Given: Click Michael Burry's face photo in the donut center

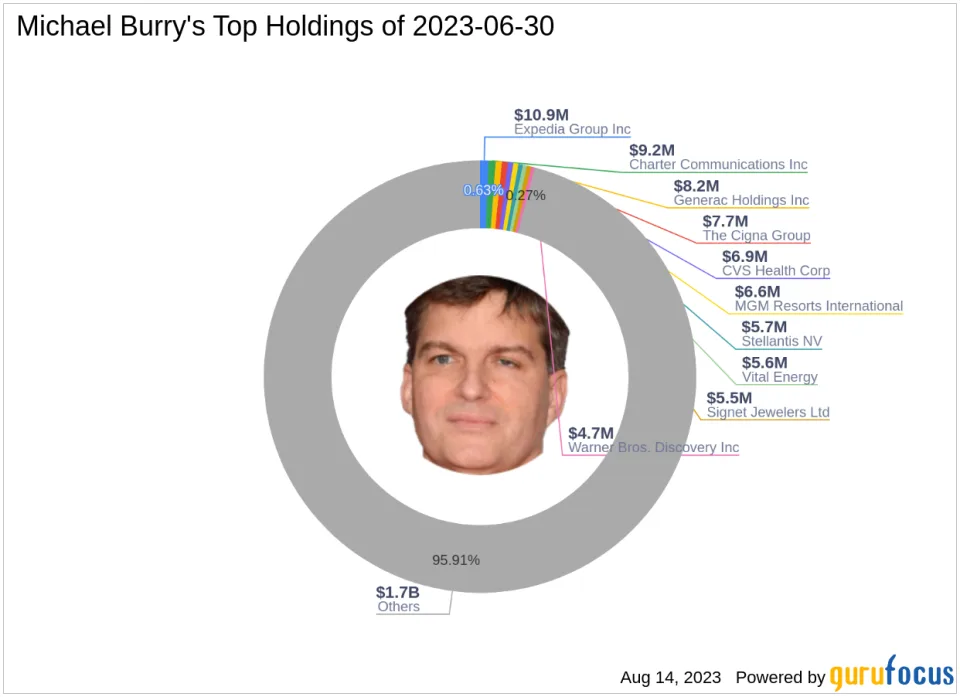Looking at the screenshot, I should [x=485, y=375].
